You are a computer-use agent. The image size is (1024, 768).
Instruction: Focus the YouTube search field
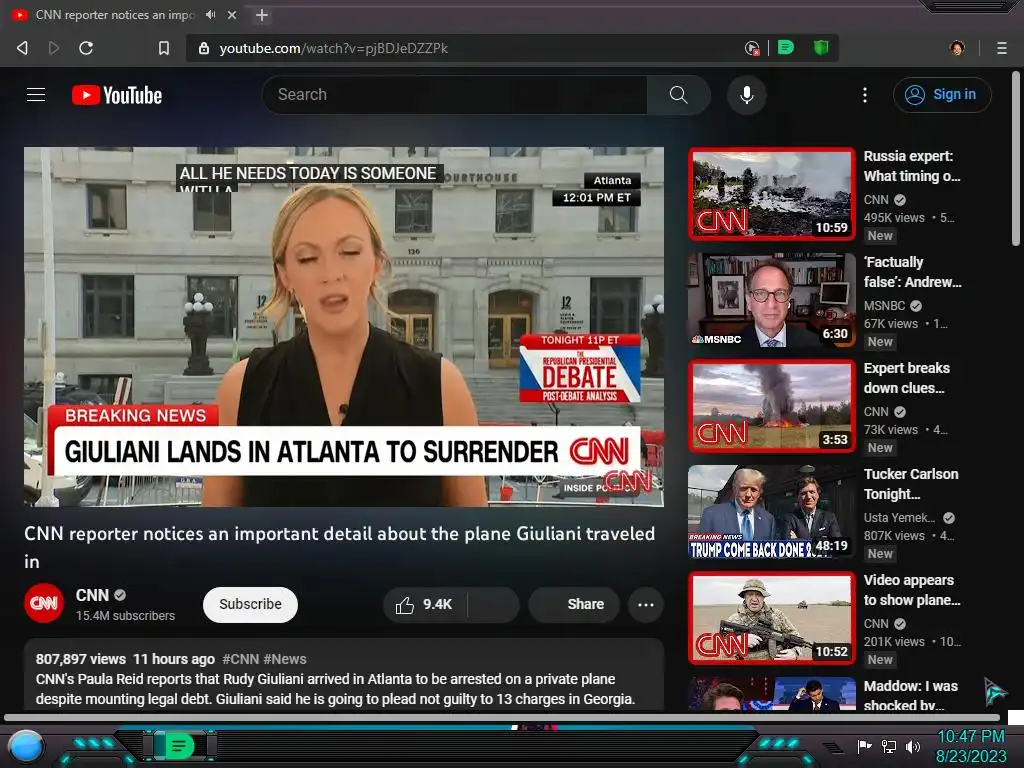click(x=455, y=95)
